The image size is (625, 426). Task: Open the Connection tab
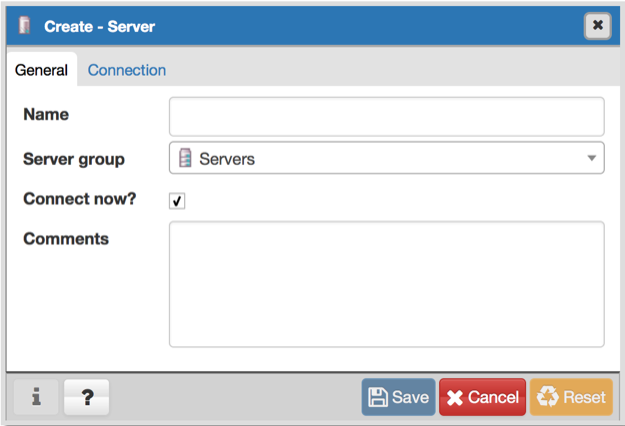pyautogui.click(x=127, y=70)
